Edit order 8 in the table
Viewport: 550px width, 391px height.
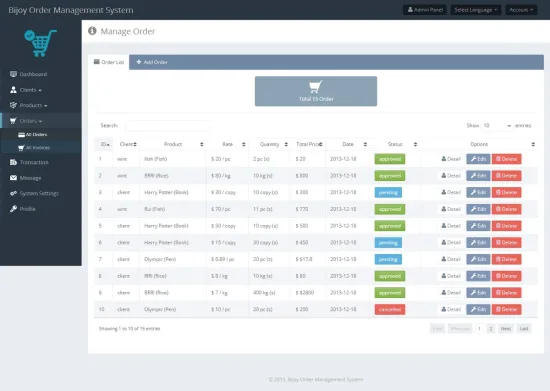point(478,276)
